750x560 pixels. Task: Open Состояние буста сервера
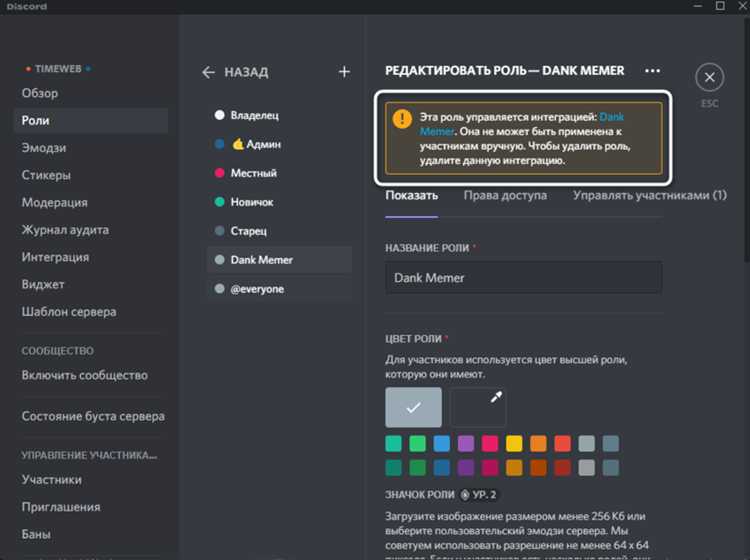click(91, 416)
